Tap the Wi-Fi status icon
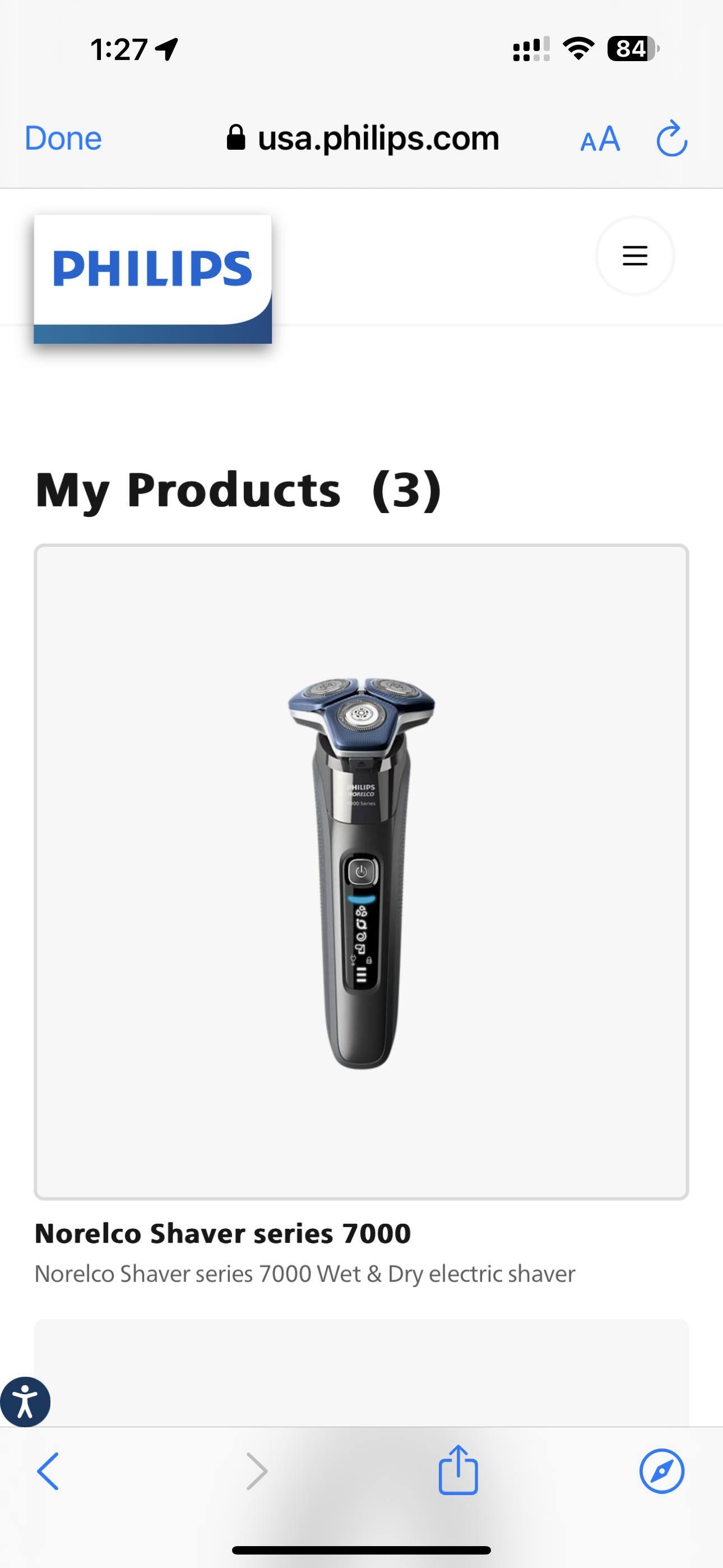Screen dimensions: 723x1568 (x=579, y=49)
